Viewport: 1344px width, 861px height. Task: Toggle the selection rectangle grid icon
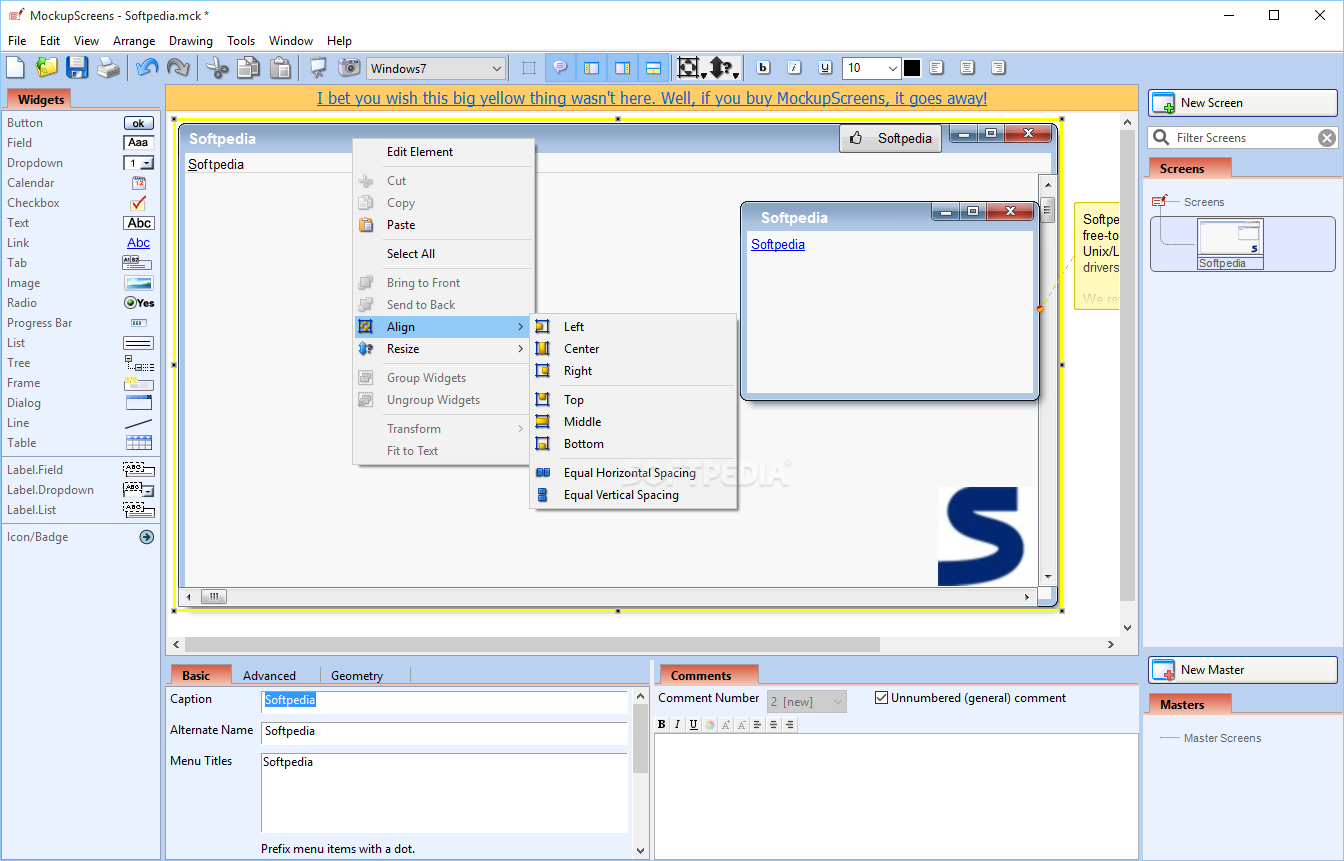[529, 68]
